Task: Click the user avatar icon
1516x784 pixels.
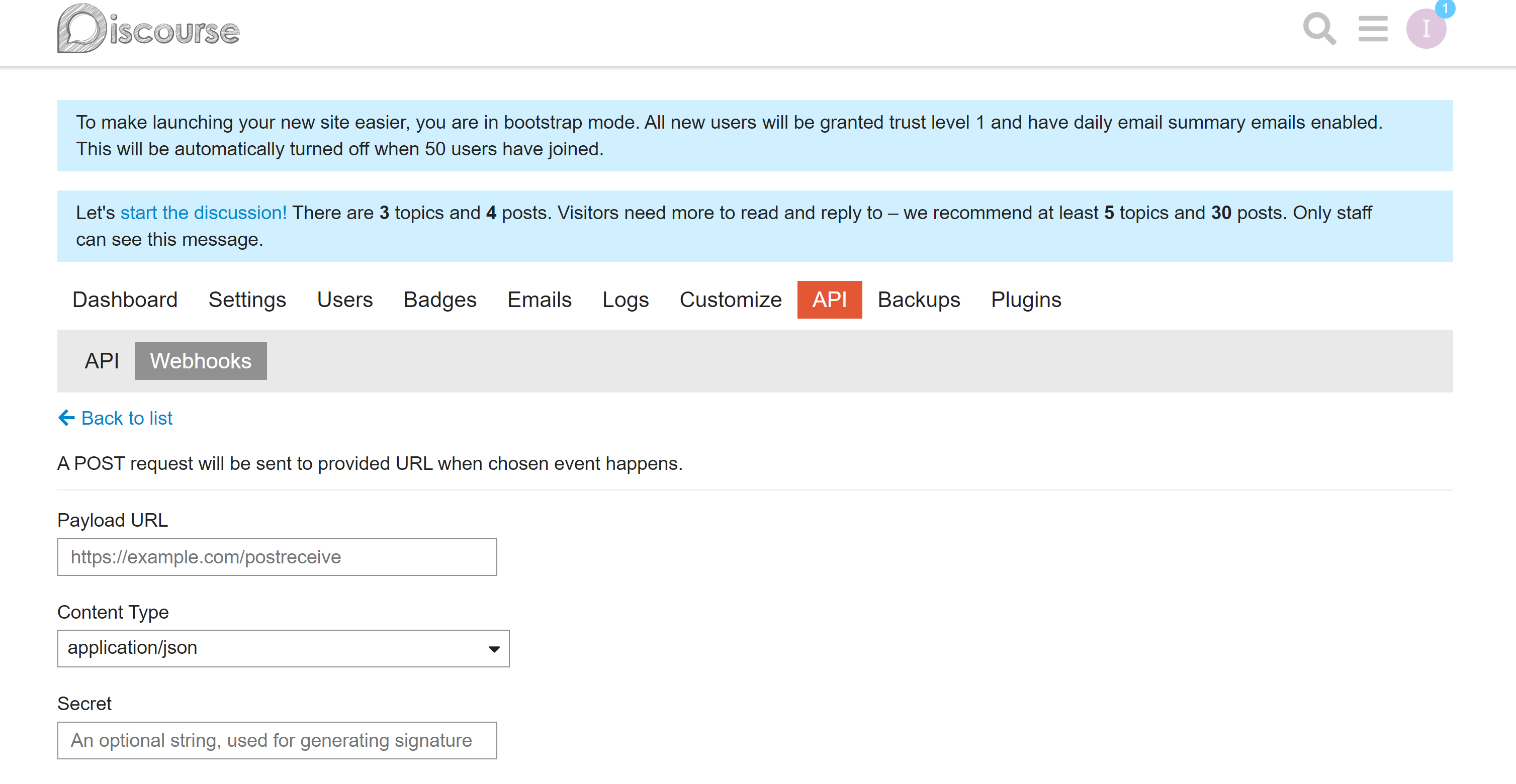Action: click(1425, 30)
